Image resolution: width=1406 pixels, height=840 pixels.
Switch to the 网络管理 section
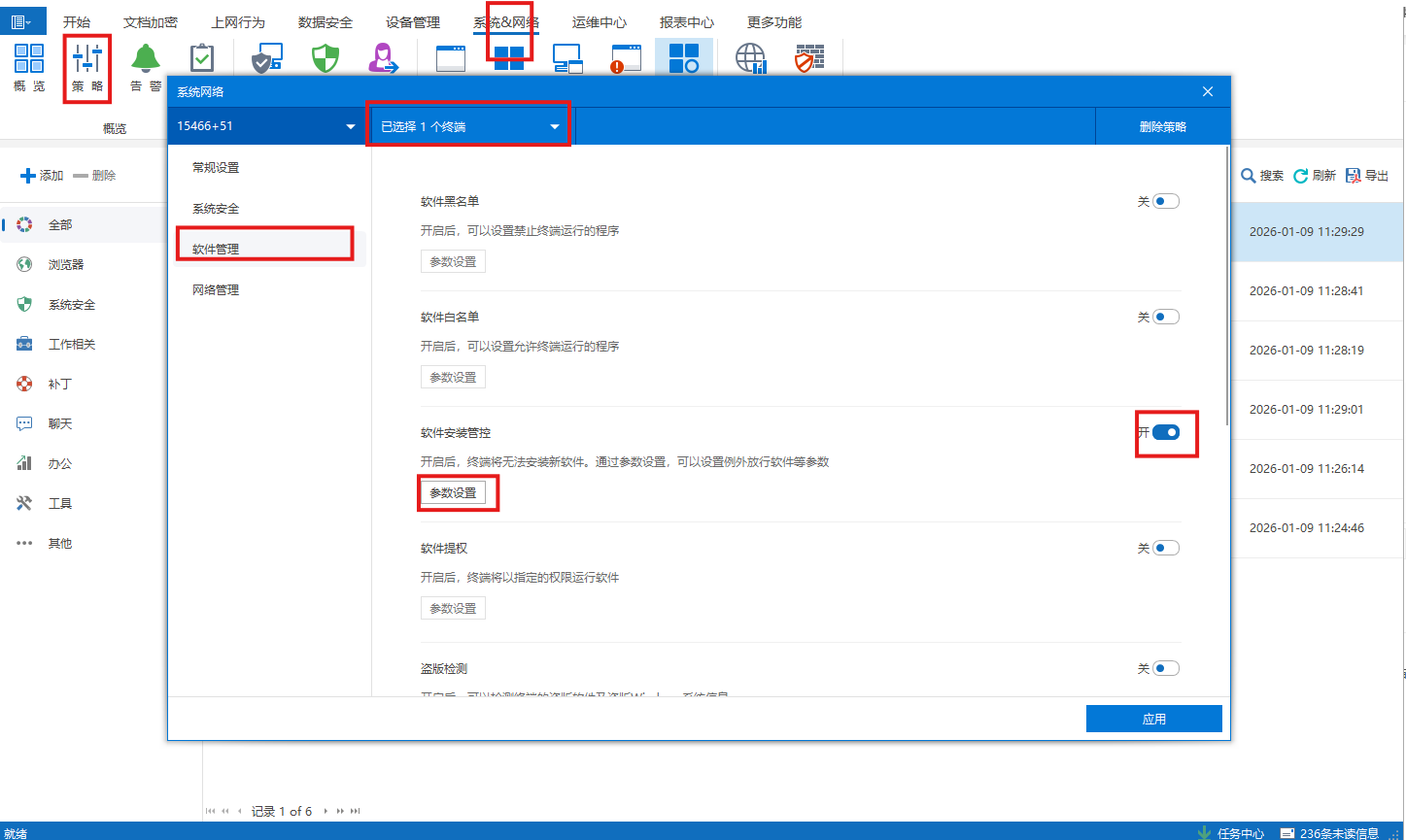pyautogui.click(x=215, y=288)
